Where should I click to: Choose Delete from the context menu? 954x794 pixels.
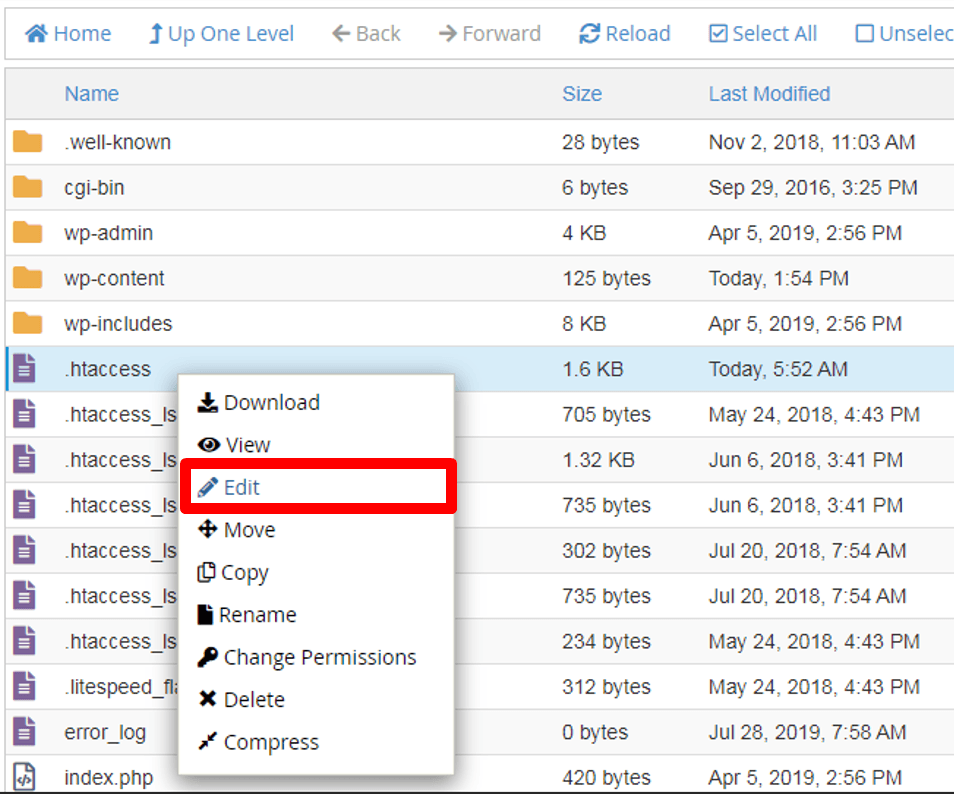tap(241, 700)
